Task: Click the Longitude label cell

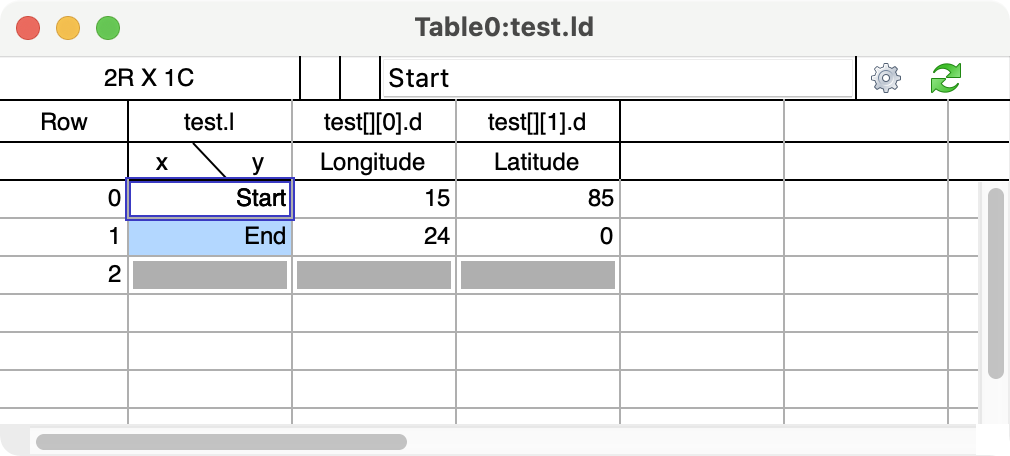Action: pos(374,162)
